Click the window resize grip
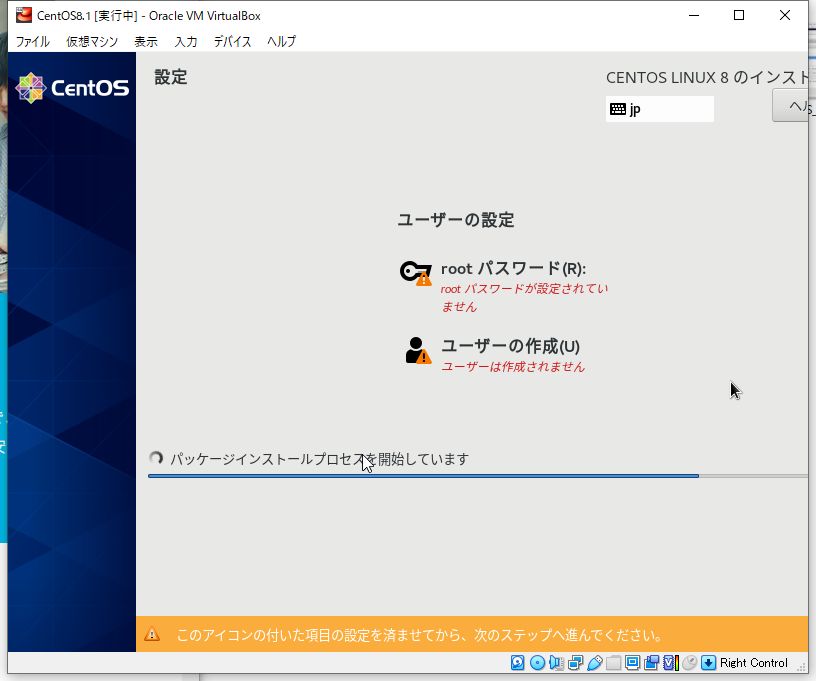Viewport: 816px width, 681px height. [x=801, y=666]
